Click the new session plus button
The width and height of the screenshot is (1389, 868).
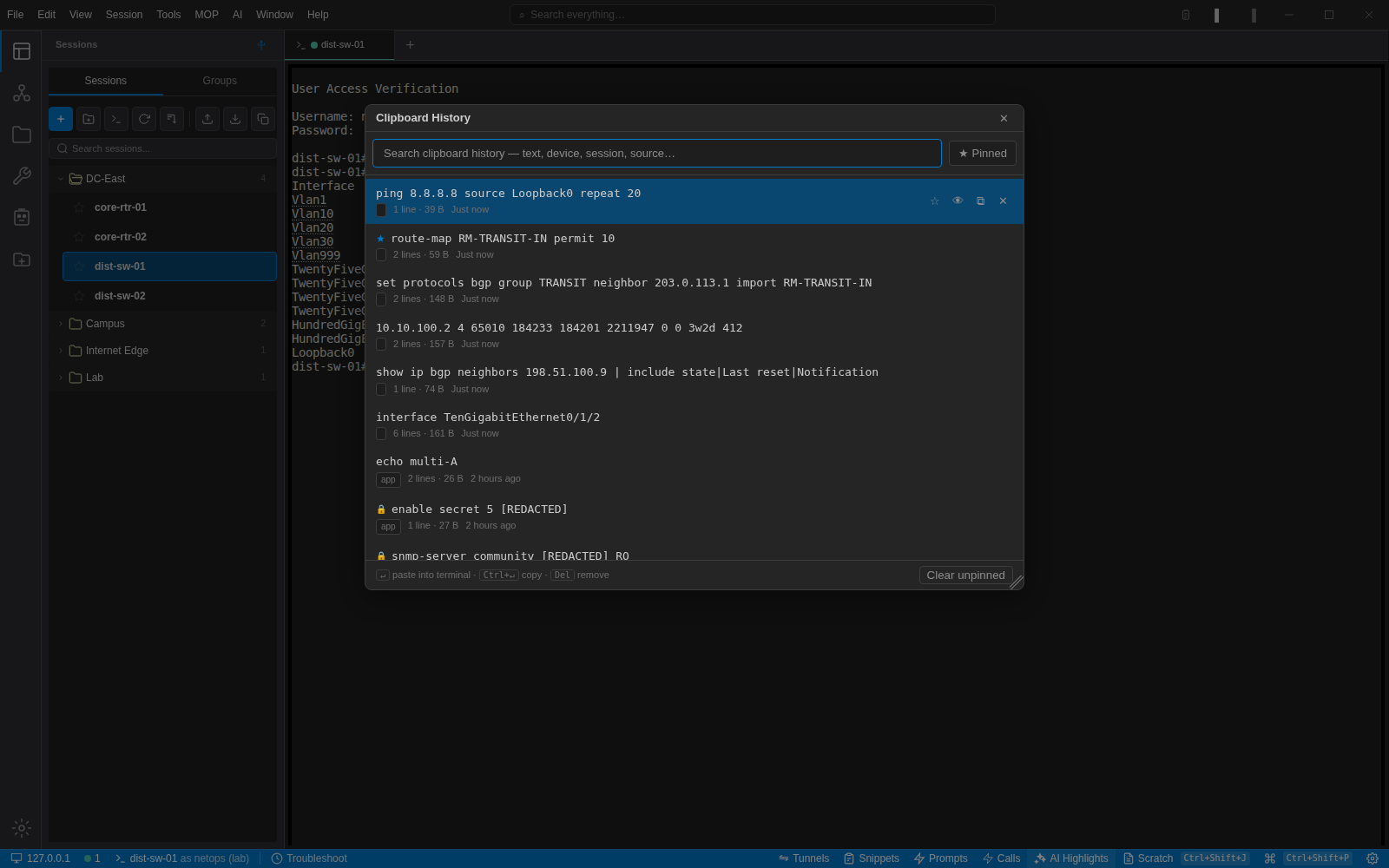tap(61, 119)
